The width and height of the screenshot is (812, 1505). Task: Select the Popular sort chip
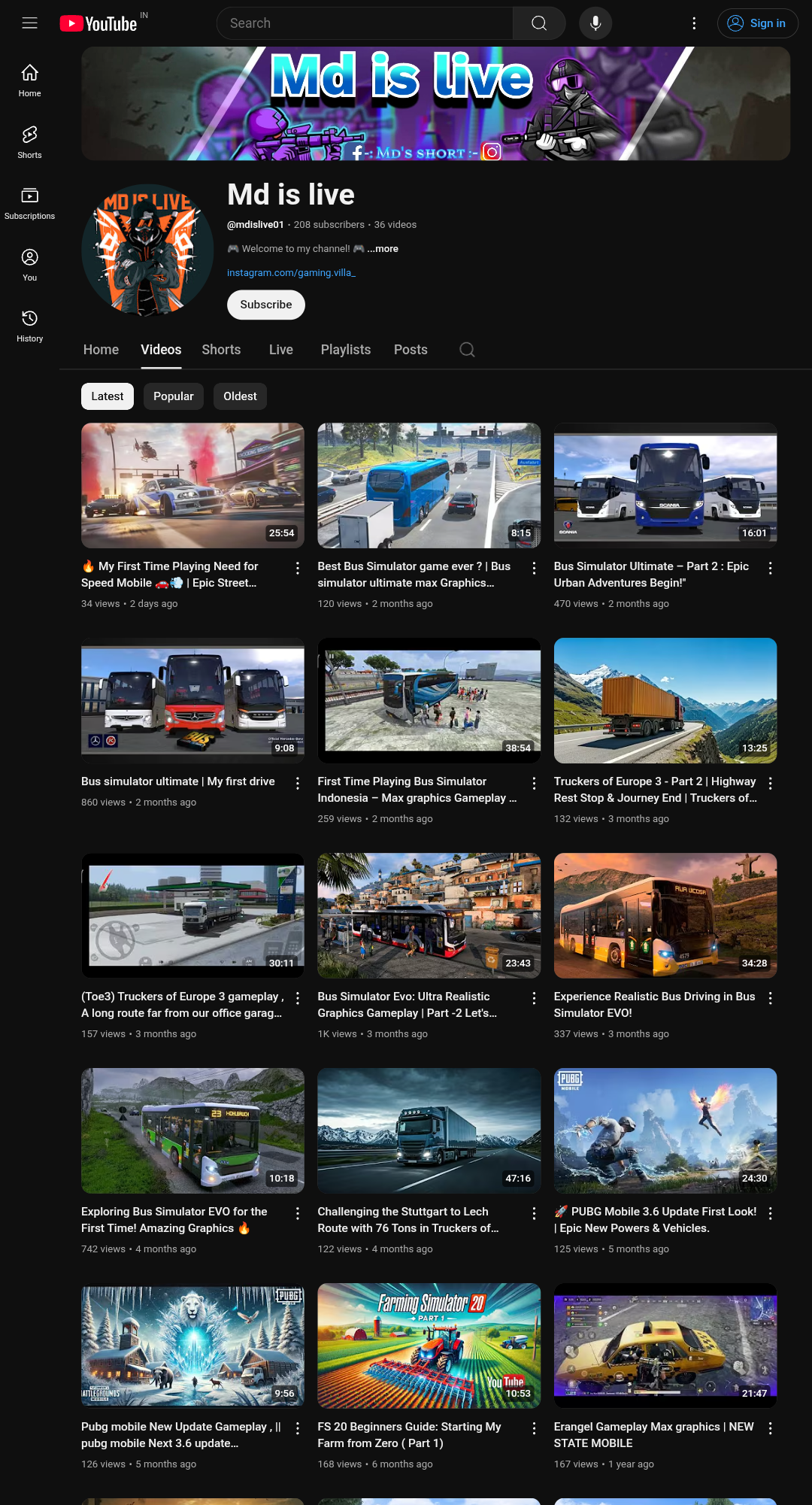pos(174,396)
